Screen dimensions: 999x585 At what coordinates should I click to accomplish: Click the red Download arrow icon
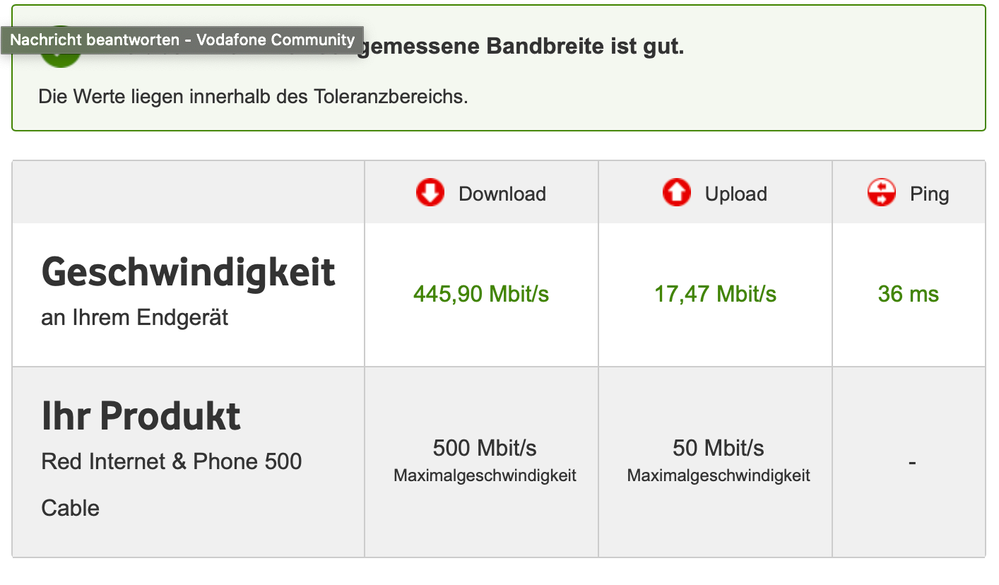pos(430,193)
